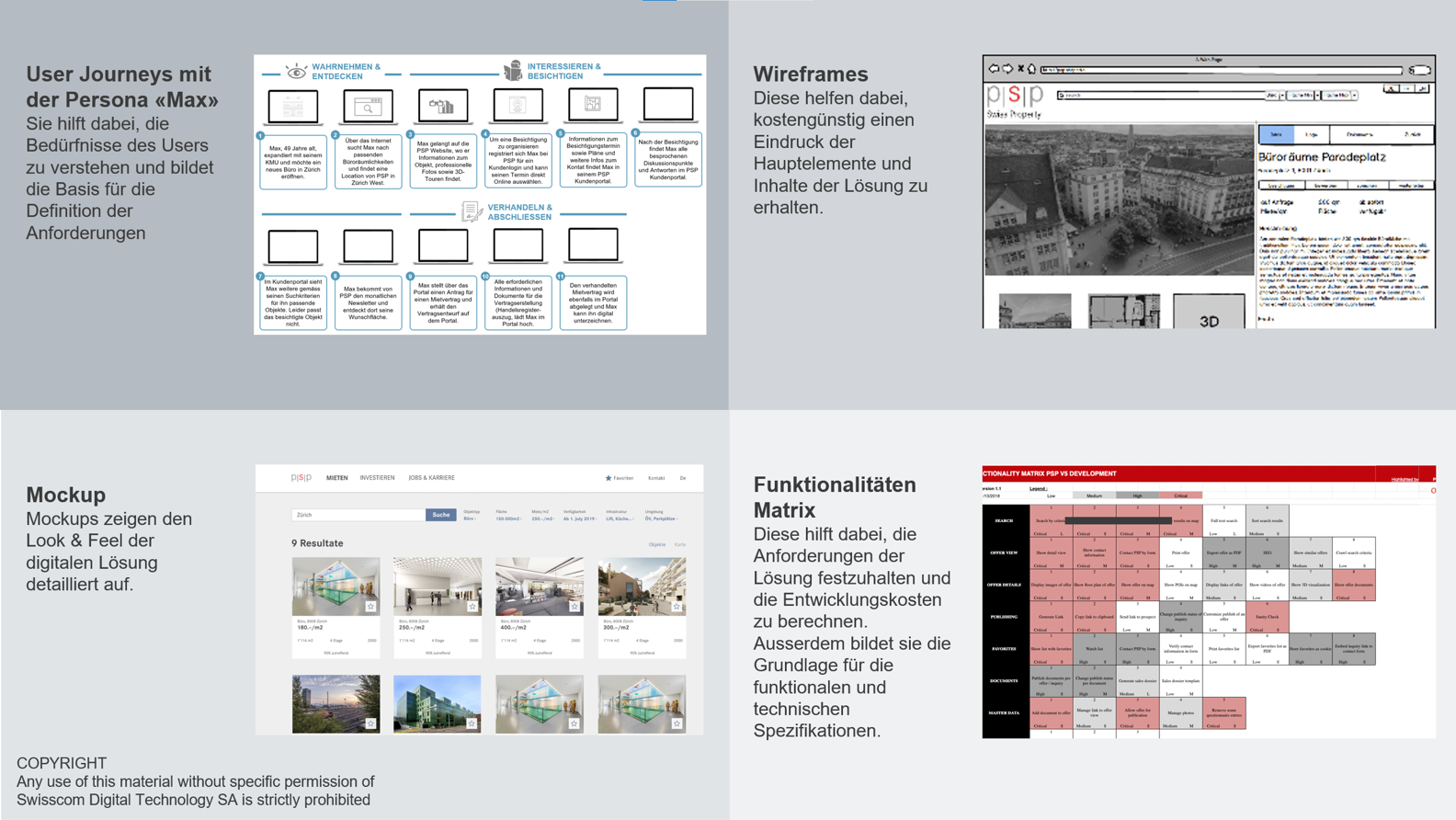The image size is (1456, 820).
Task: Open the Infrastruktur Lift, Küche filter
Action: 620,516
